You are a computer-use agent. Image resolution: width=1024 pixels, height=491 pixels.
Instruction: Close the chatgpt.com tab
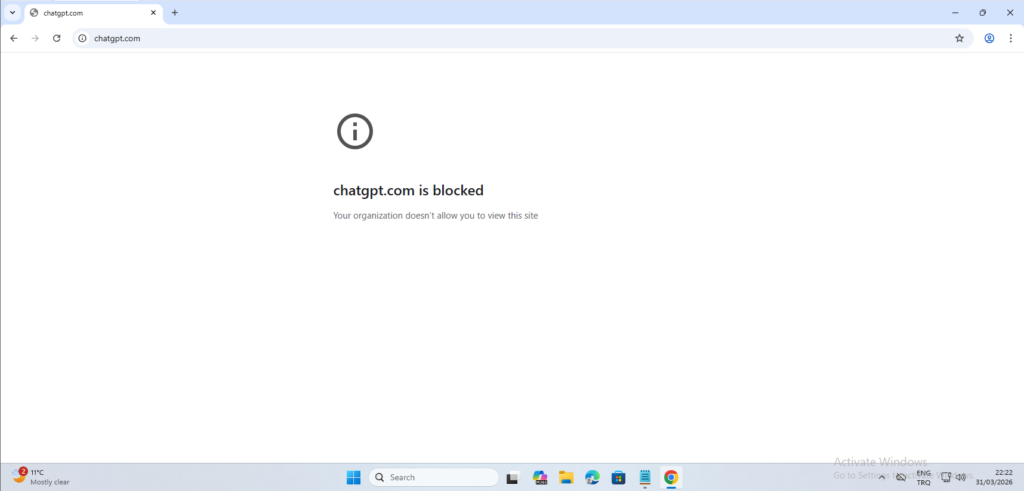[153, 13]
